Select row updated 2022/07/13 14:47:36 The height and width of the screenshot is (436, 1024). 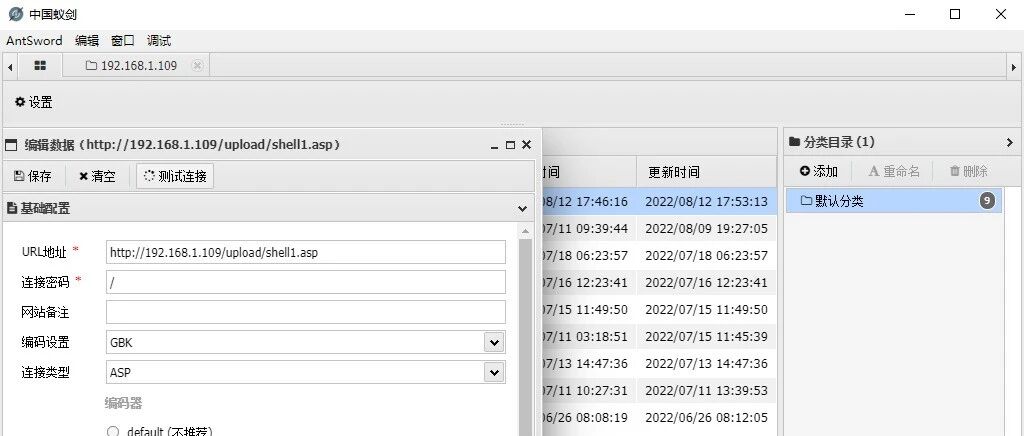point(707,364)
